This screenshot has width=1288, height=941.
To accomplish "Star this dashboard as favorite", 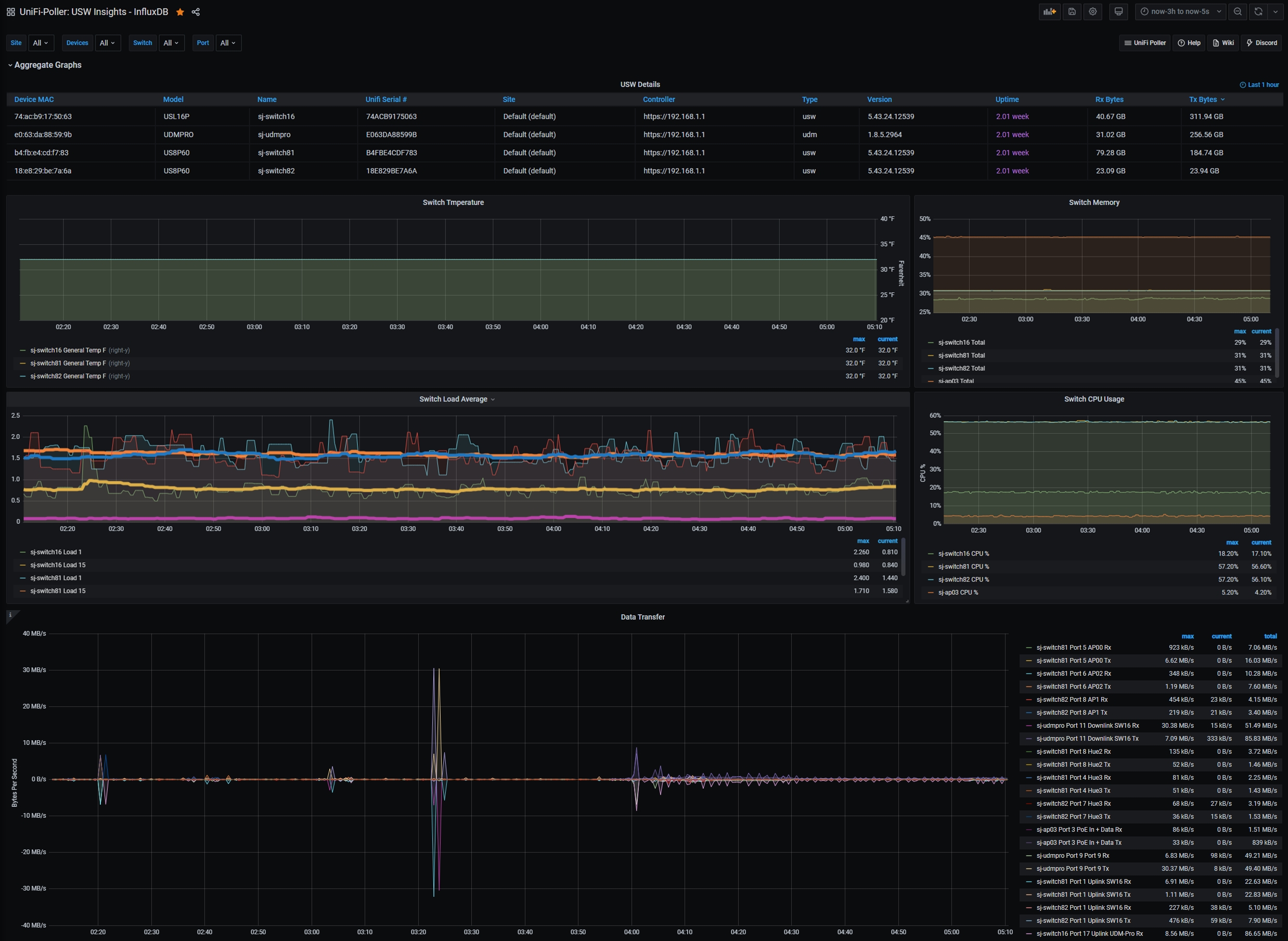I will click(x=180, y=12).
